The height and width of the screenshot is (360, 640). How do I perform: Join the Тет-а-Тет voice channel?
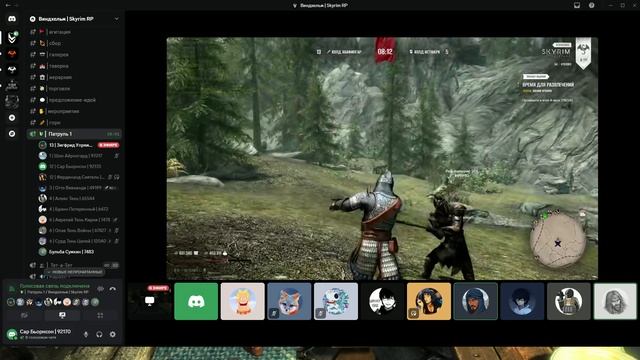[75, 265]
